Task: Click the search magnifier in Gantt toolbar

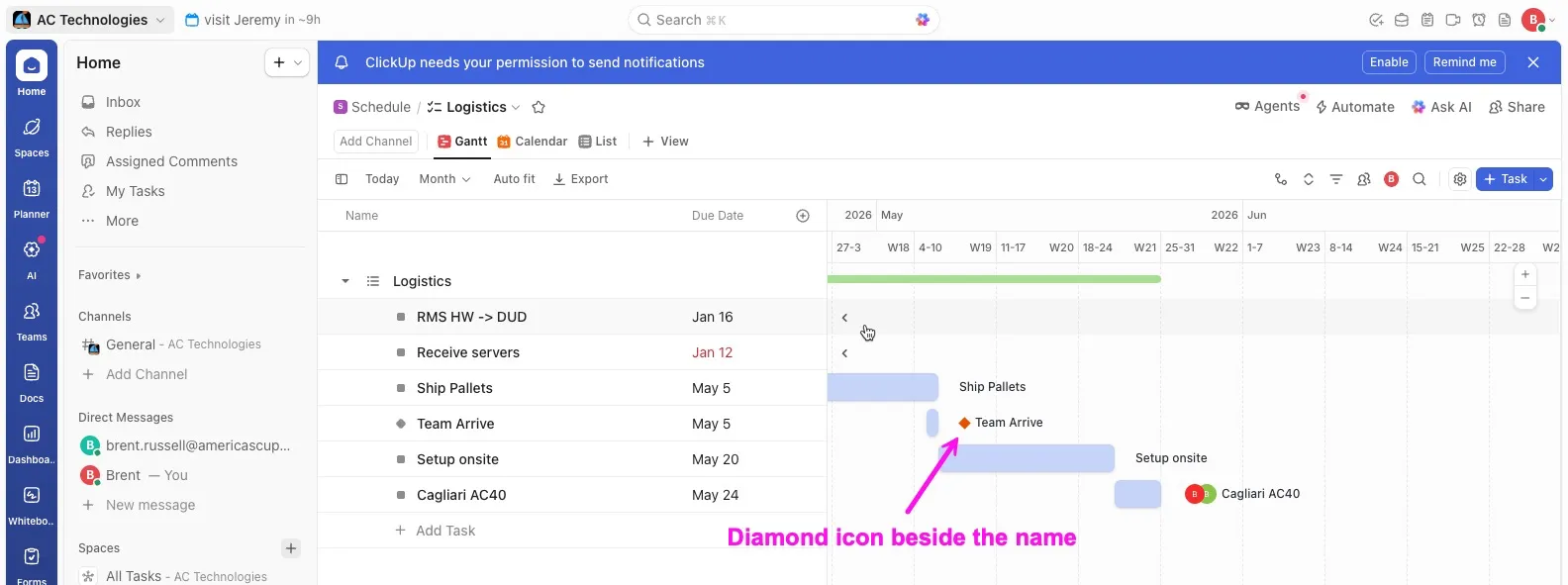Action: pyautogui.click(x=1420, y=179)
